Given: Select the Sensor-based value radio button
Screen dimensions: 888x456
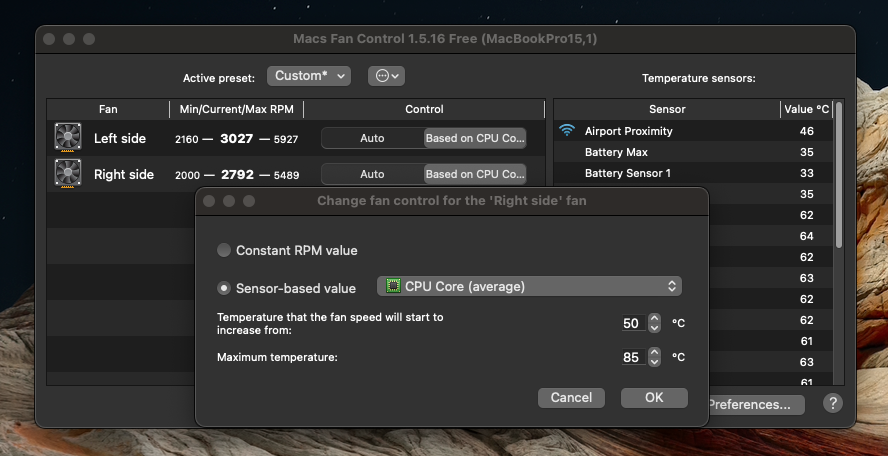Looking at the screenshot, I should click(x=224, y=288).
